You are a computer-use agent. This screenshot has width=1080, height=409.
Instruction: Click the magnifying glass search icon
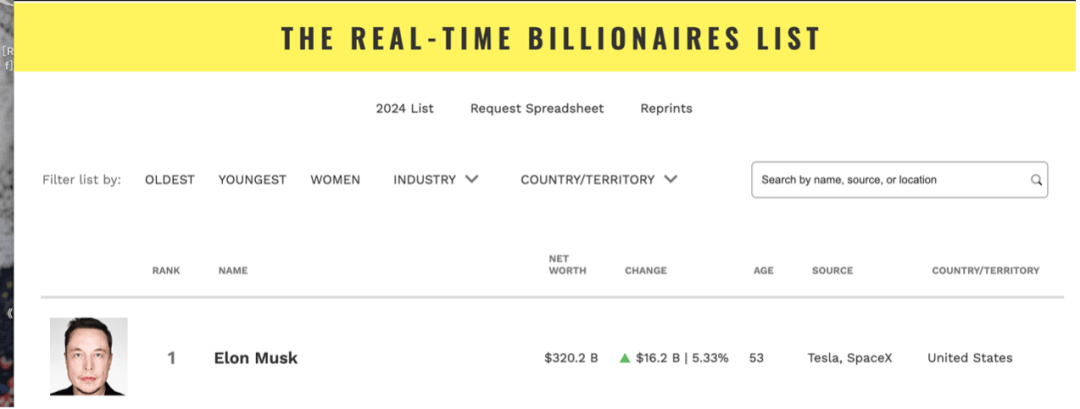(x=1036, y=181)
